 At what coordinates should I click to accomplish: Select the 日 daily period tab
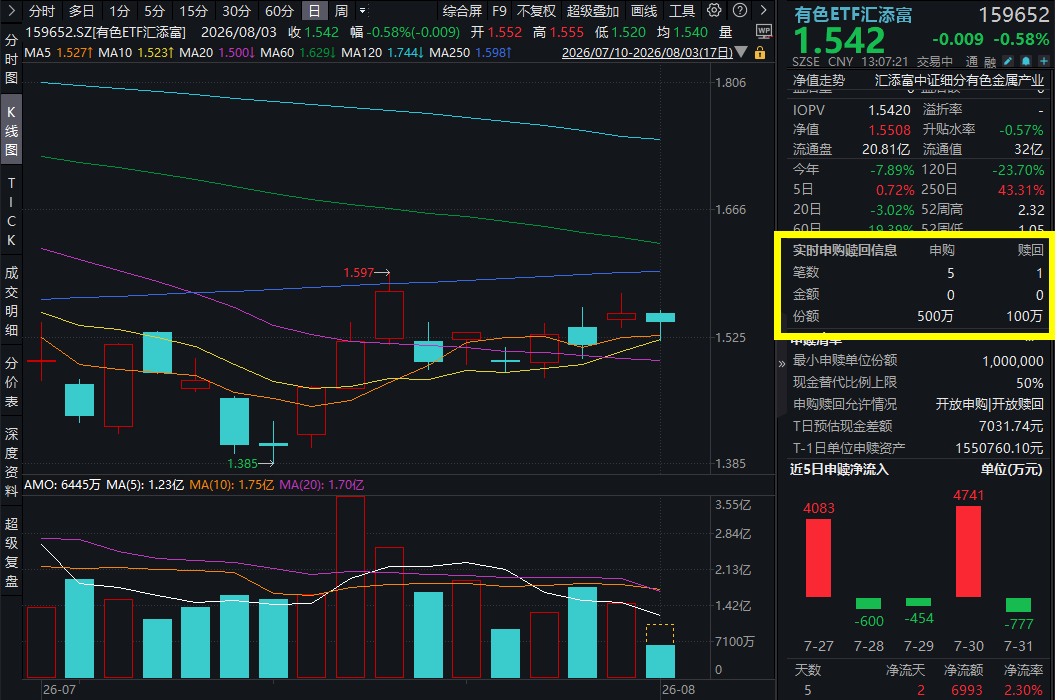[x=314, y=11]
